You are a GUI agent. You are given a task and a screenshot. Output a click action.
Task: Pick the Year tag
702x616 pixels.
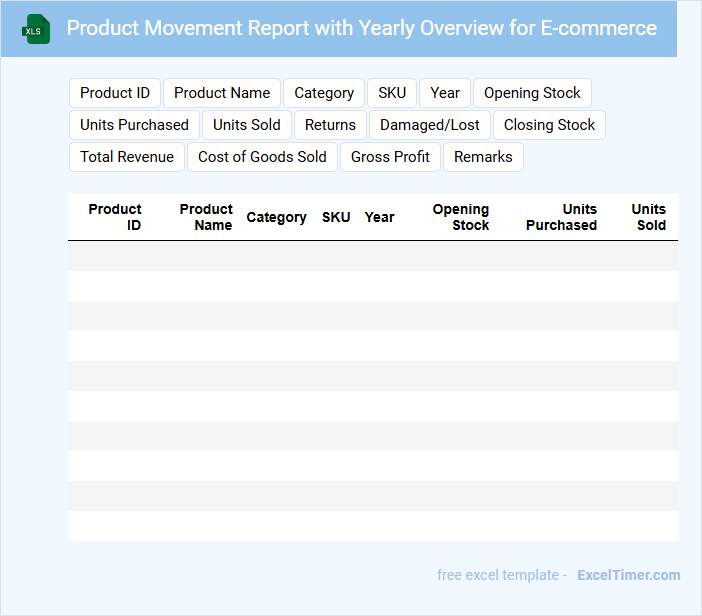point(445,93)
